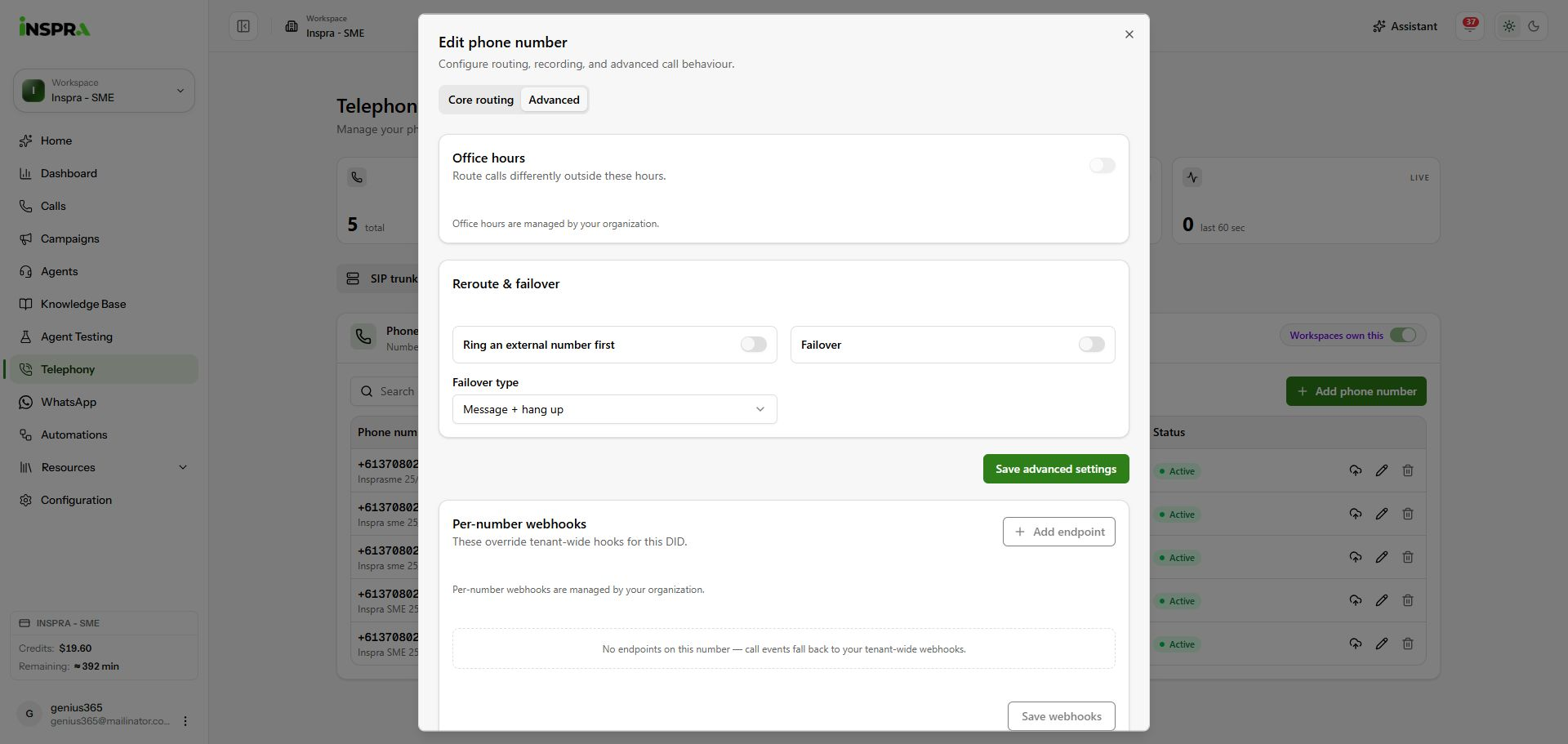Open Campaigns in the sidebar
1568x744 pixels.
pos(104,238)
